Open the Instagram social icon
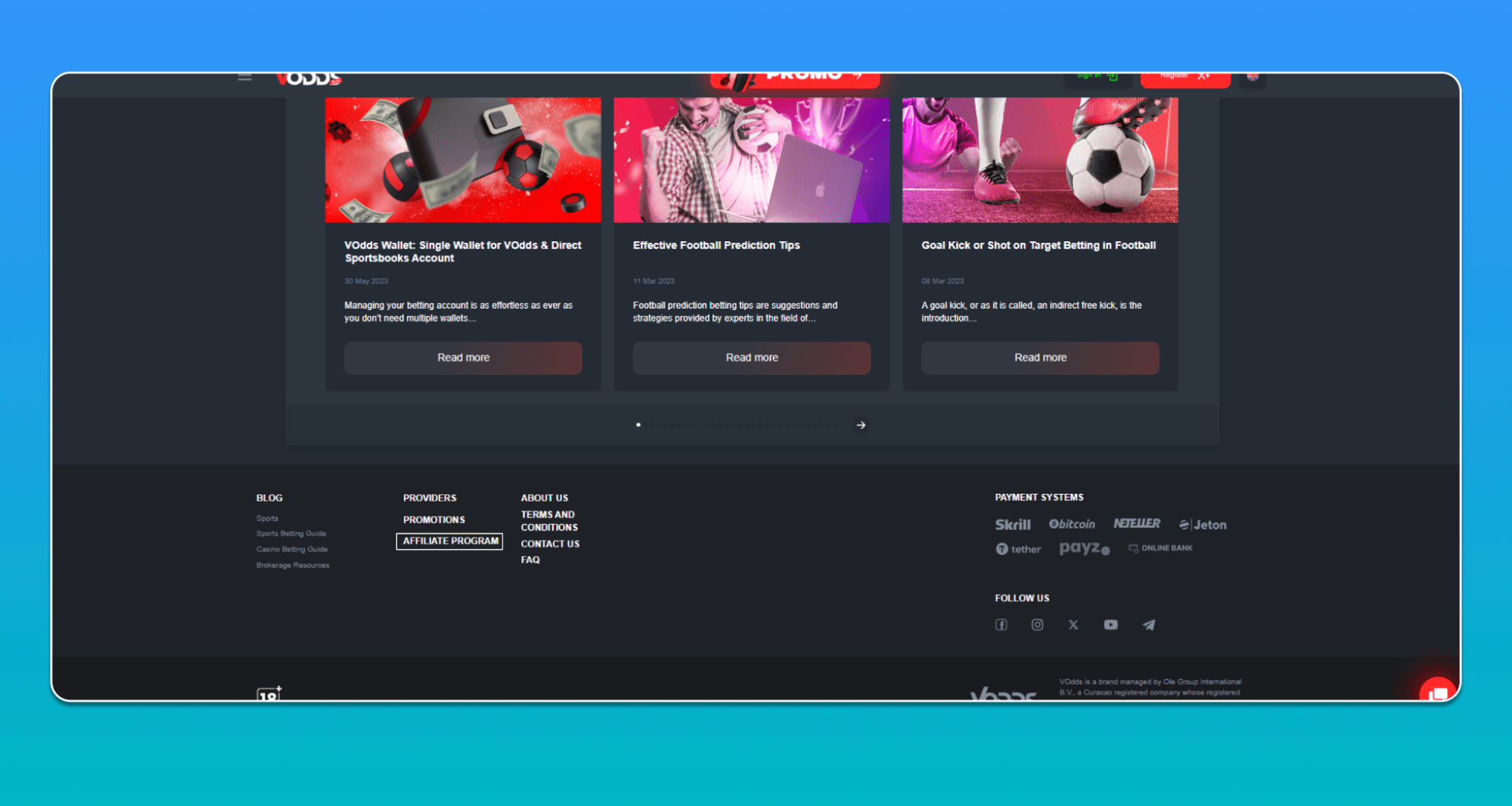The image size is (1512, 806). (1037, 625)
